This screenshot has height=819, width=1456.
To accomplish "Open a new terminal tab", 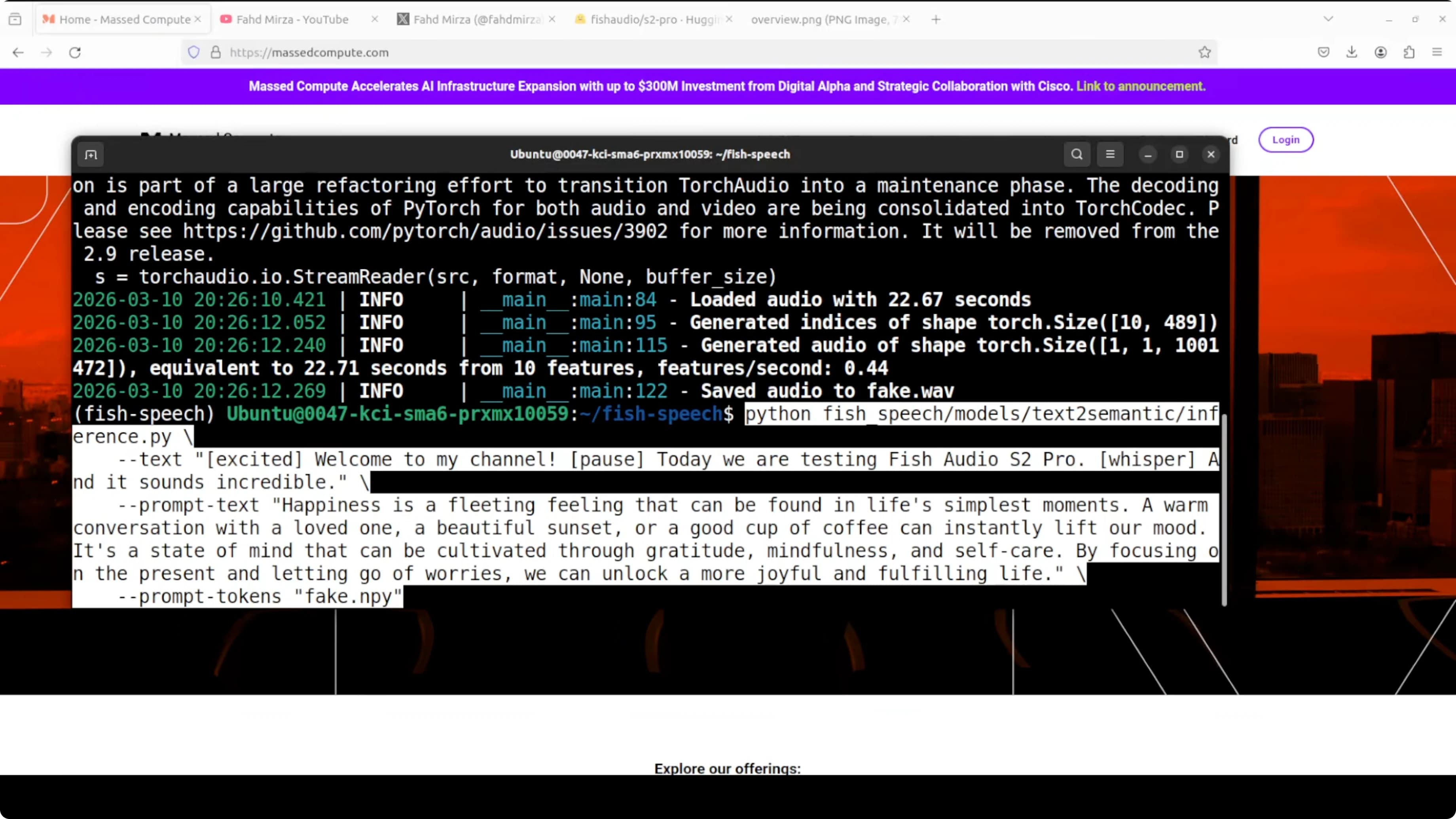I will 91,154.
